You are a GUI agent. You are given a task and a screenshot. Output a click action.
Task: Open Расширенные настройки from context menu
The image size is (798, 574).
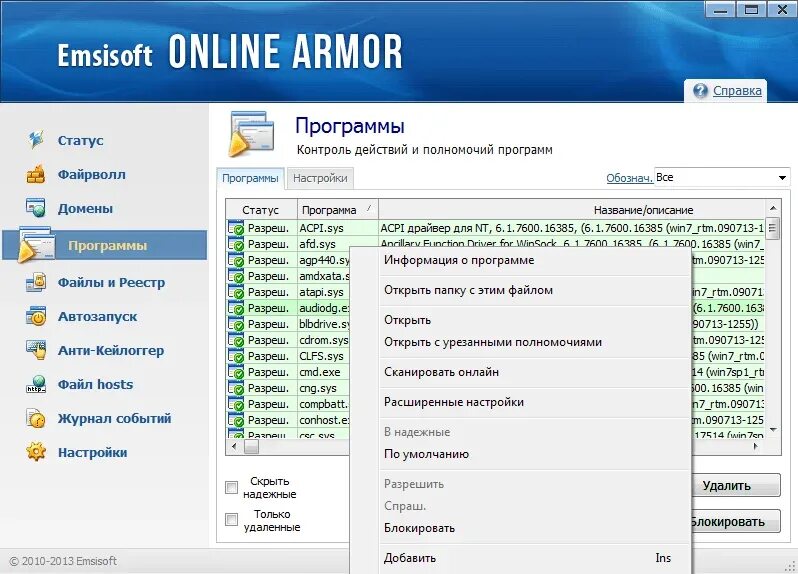tap(453, 402)
